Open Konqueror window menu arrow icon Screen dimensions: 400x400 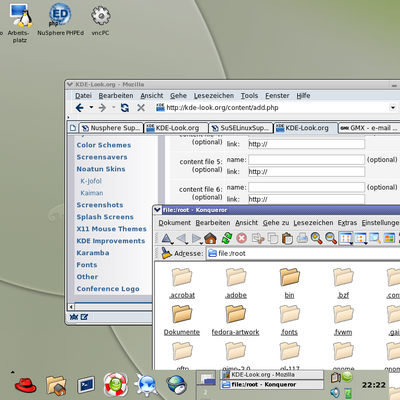pyautogui.click(x=157, y=210)
